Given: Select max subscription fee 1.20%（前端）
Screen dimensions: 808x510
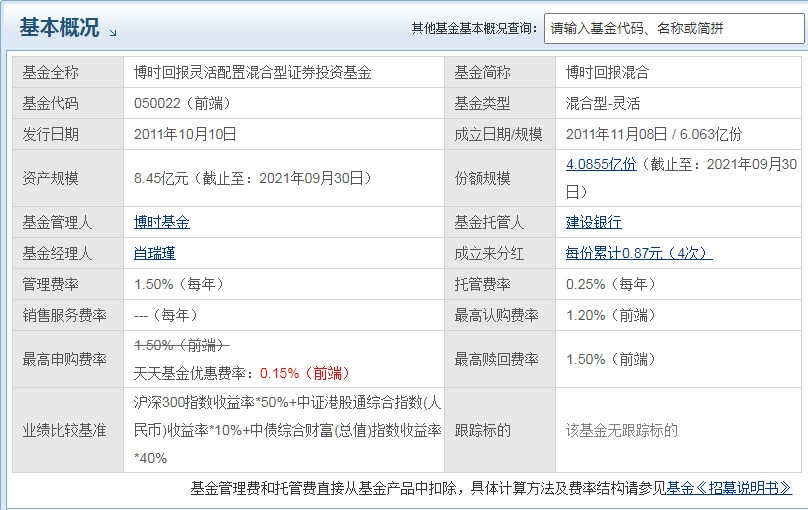Looking at the screenshot, I should coord(611,315).
